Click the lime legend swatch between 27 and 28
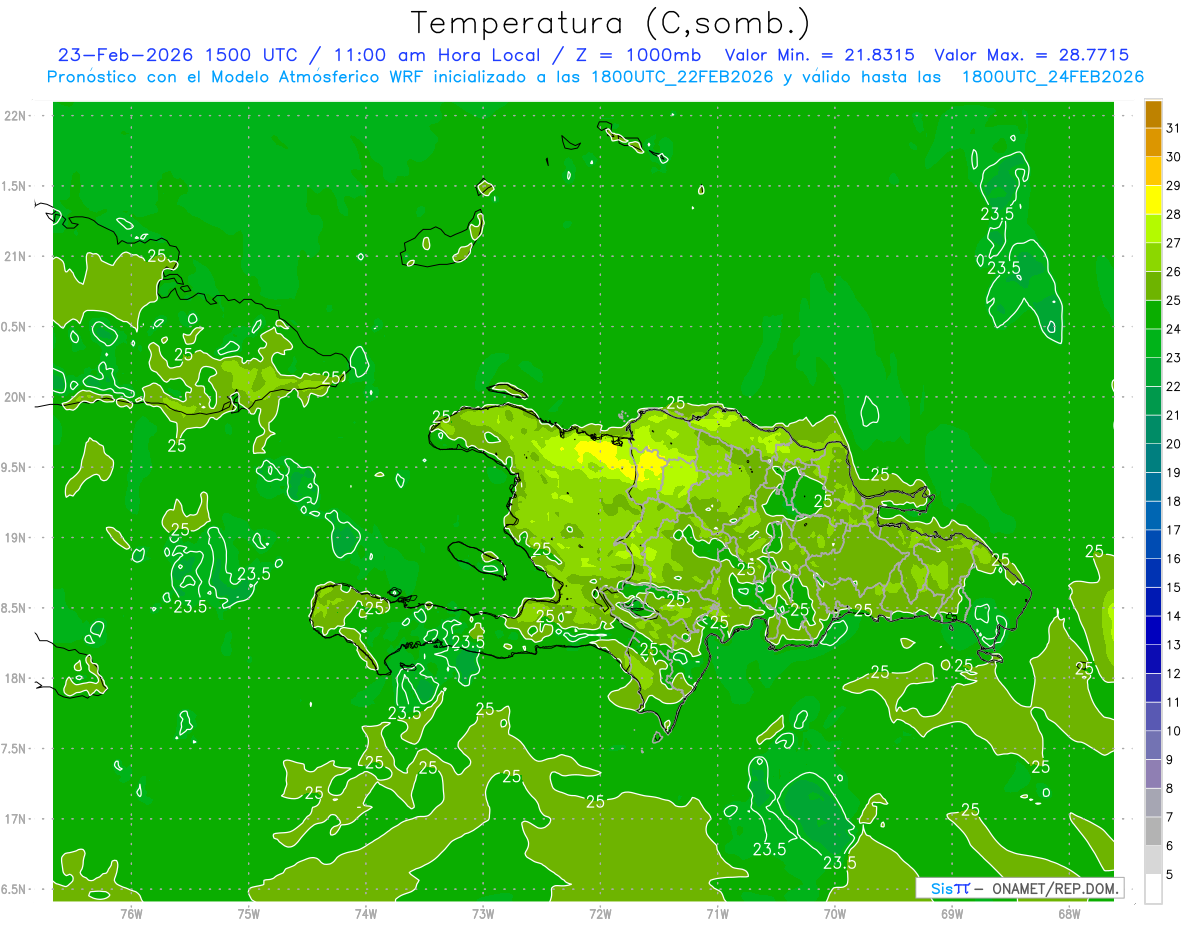Image resolution: width=1200 pixels, height=927 pixels. pyautogui.click(x=1153, y=229)
